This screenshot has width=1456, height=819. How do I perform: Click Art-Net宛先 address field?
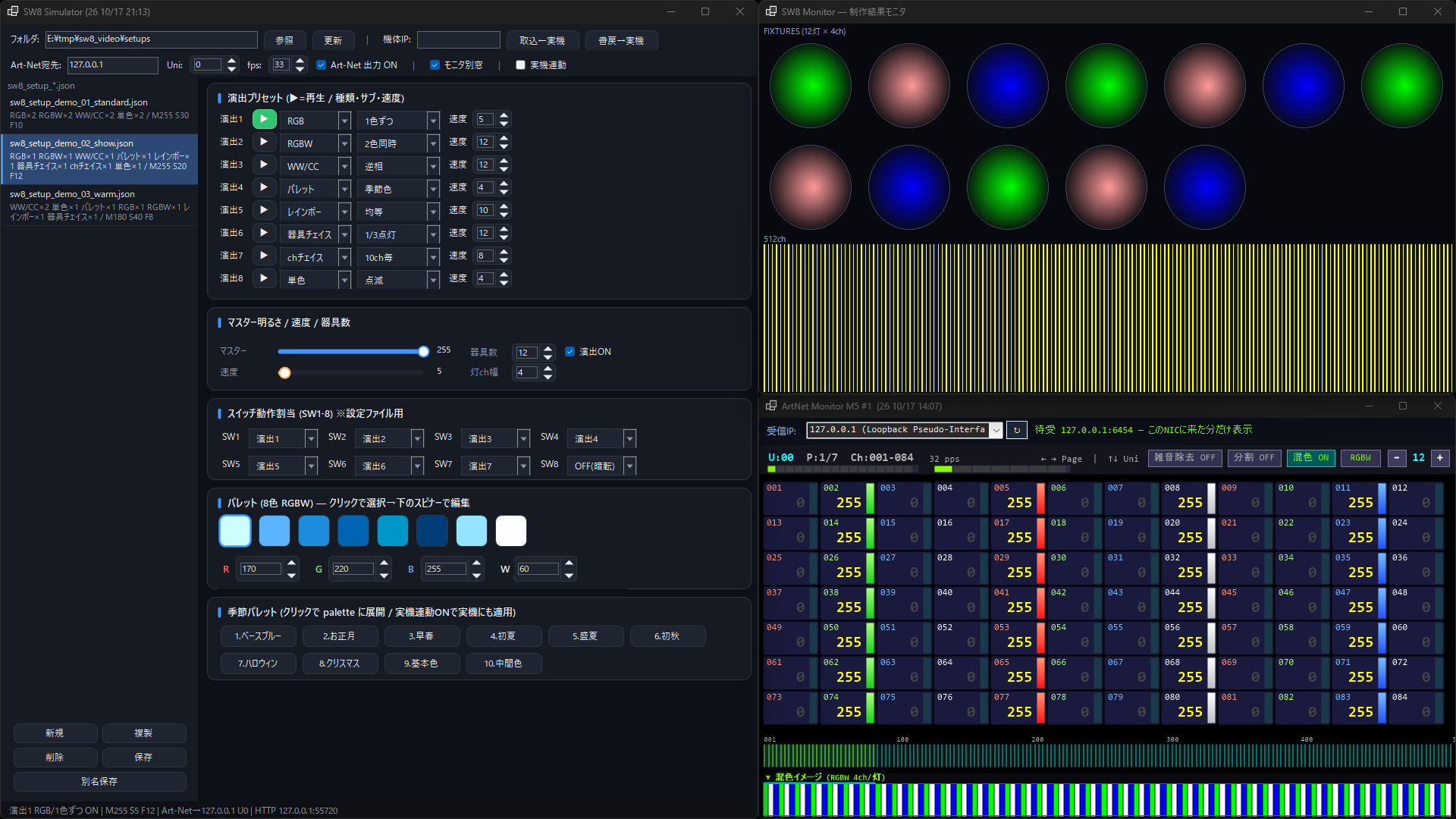112,65
